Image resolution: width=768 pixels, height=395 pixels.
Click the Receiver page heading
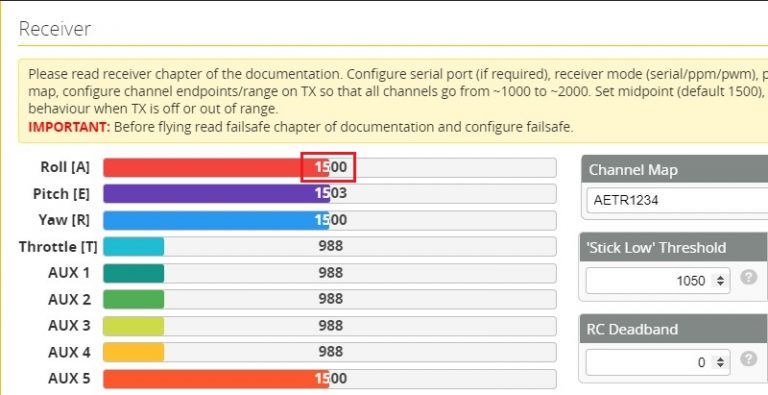[54, 29]
